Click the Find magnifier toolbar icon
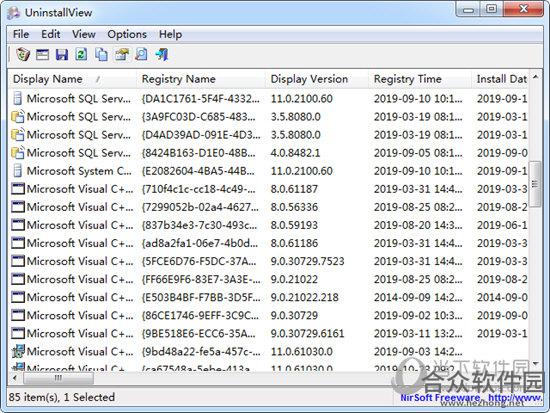 tap(141, 55)
